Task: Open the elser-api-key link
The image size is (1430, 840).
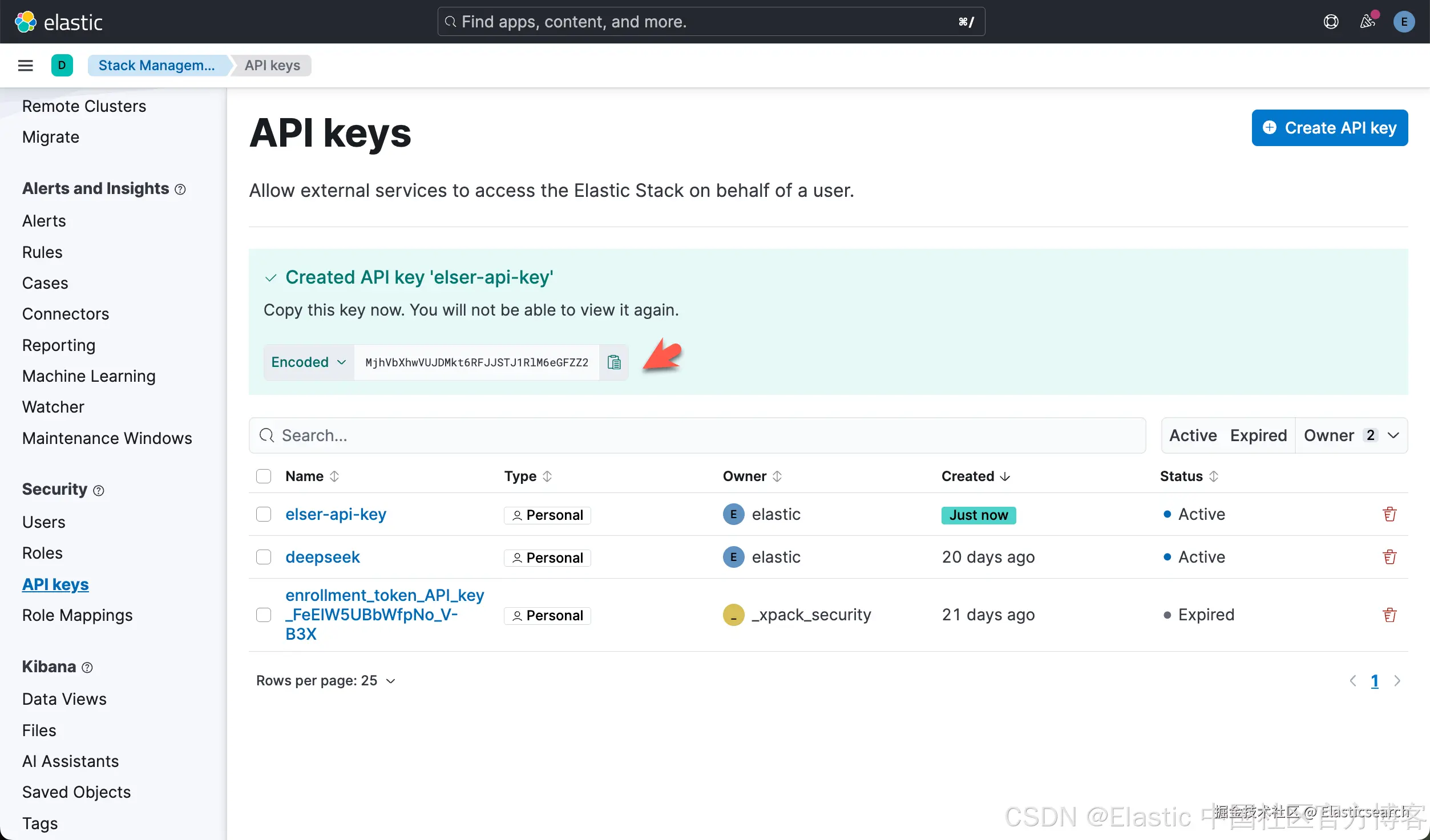Action: pos(336,514)
